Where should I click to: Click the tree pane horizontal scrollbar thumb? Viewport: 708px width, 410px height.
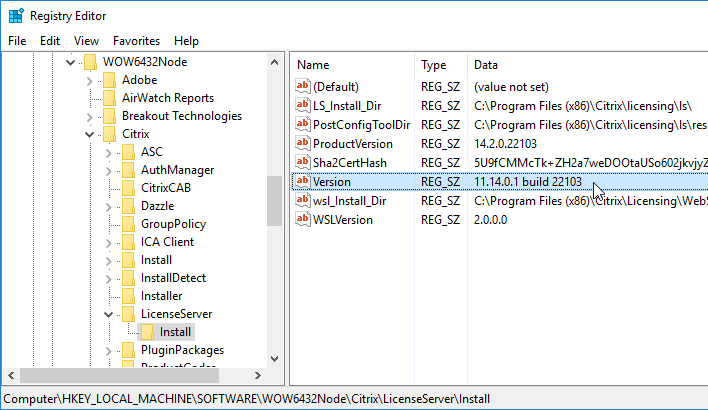click(x=120, y=375)
